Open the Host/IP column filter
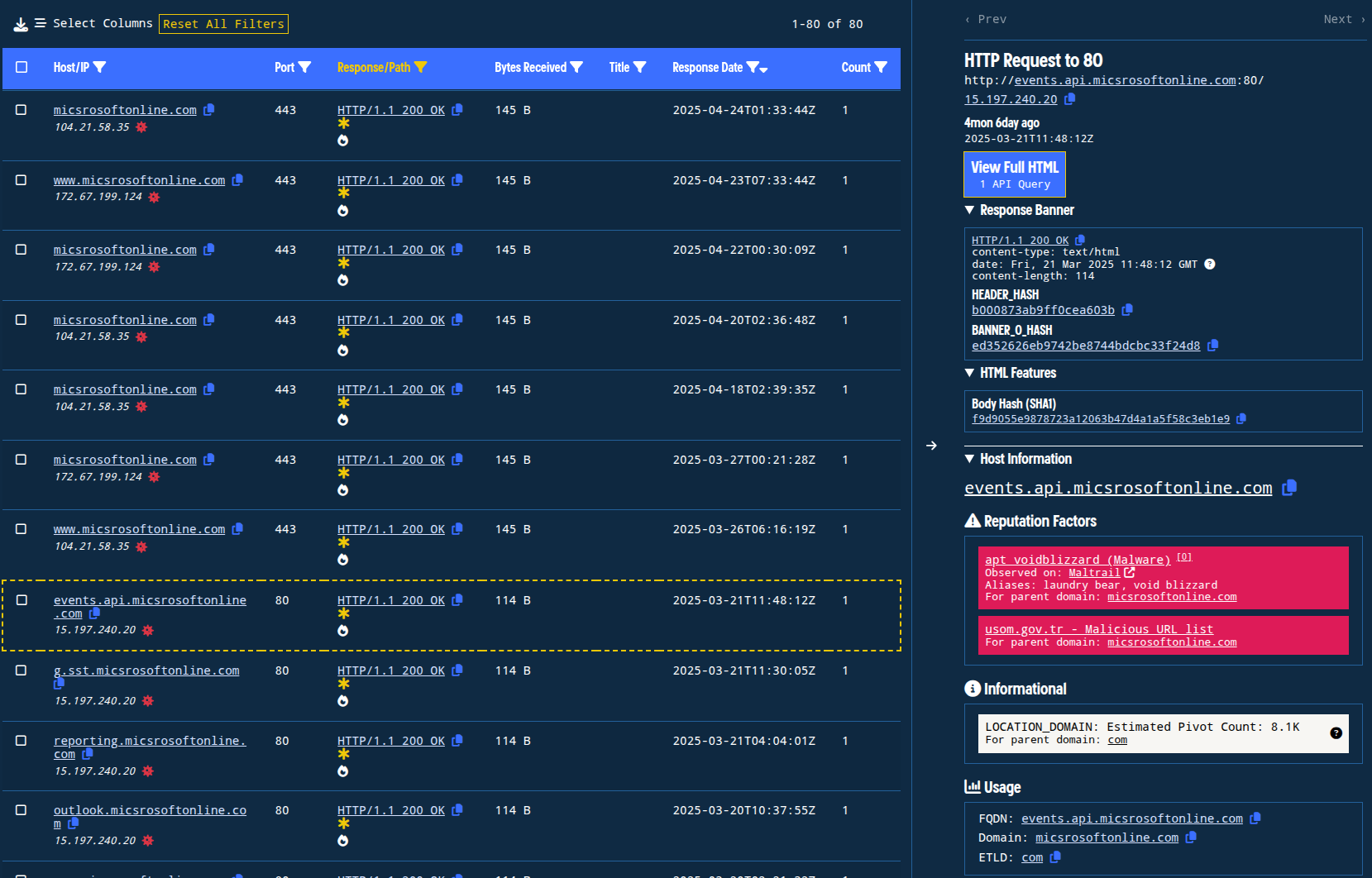Screen dimensions: 1372x878 [100, 68]
